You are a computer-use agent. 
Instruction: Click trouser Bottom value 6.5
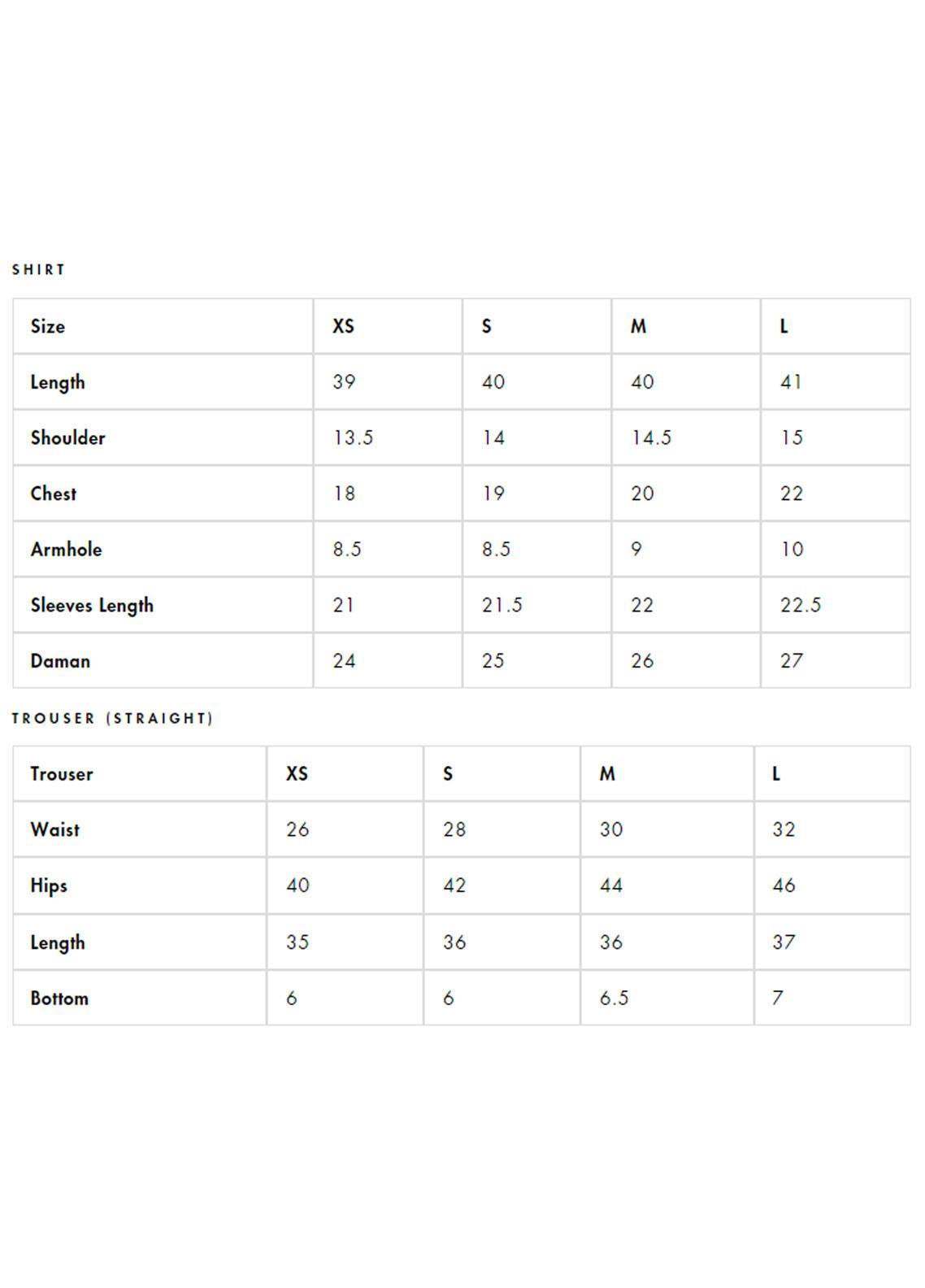click(x=614, y=998)
